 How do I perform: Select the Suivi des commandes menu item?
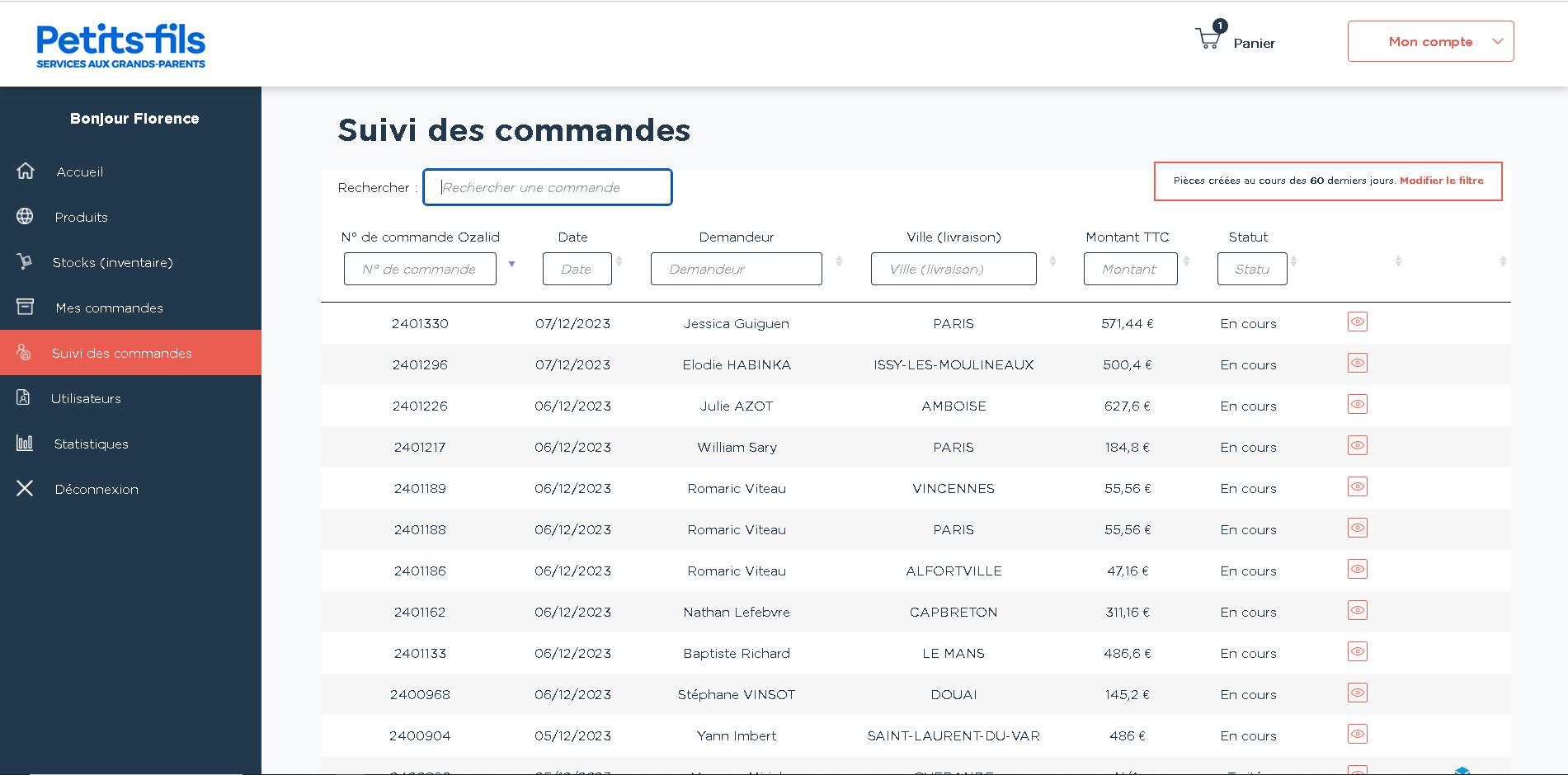121,353
